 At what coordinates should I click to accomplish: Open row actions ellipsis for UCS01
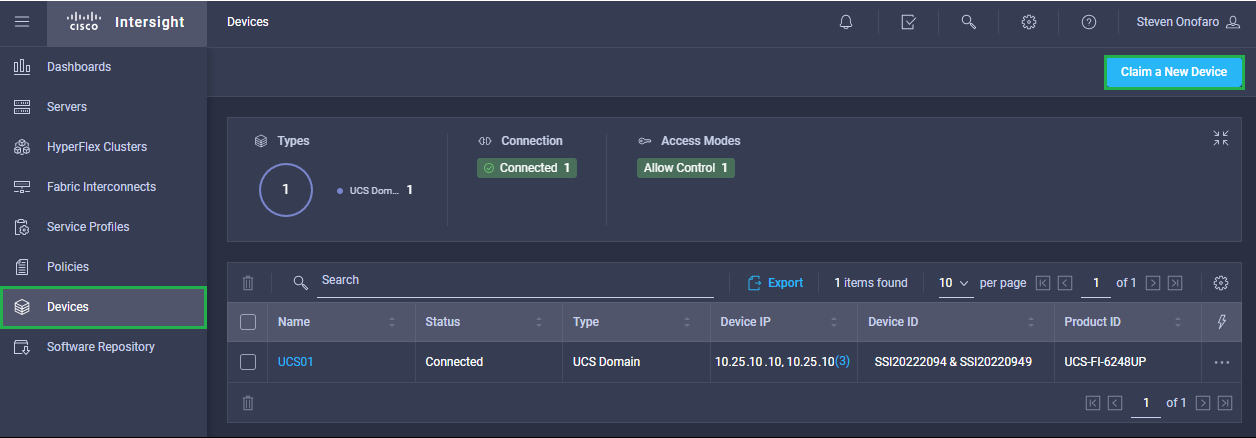coord(1221,362)
